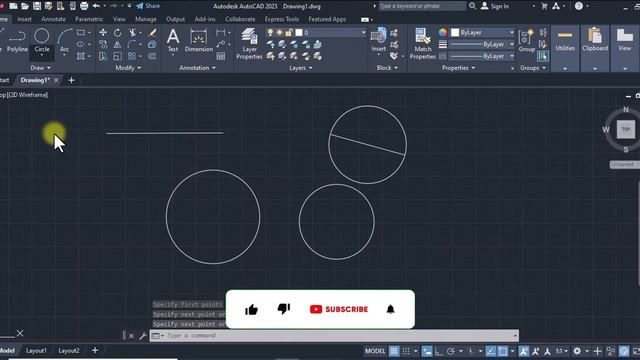This screenshot has height=360, width=640.
Task: Toggle dynamic input in status bar
Action: coord(427,351)
